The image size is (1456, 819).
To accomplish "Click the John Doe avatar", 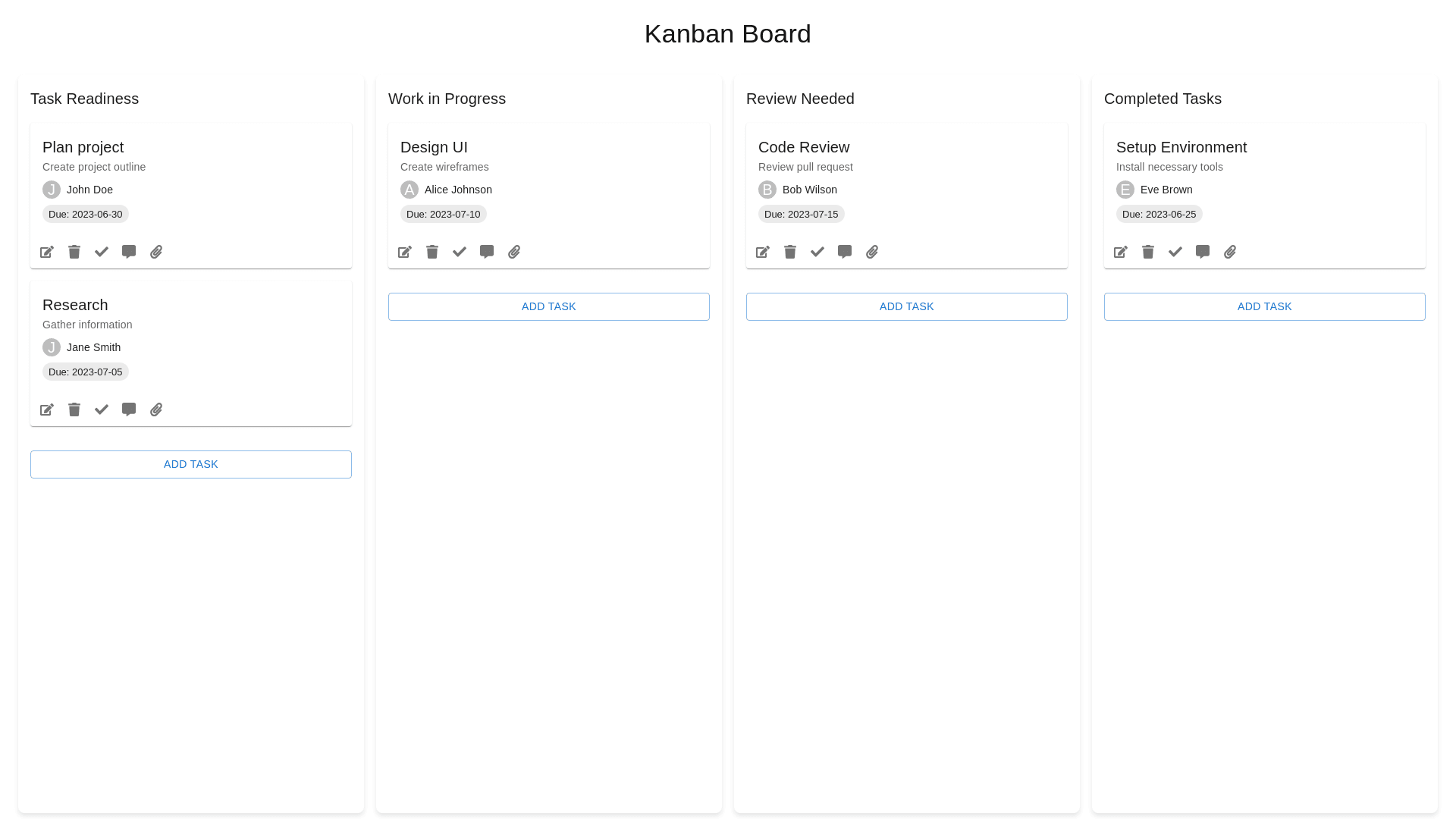I will coord(52,190).
